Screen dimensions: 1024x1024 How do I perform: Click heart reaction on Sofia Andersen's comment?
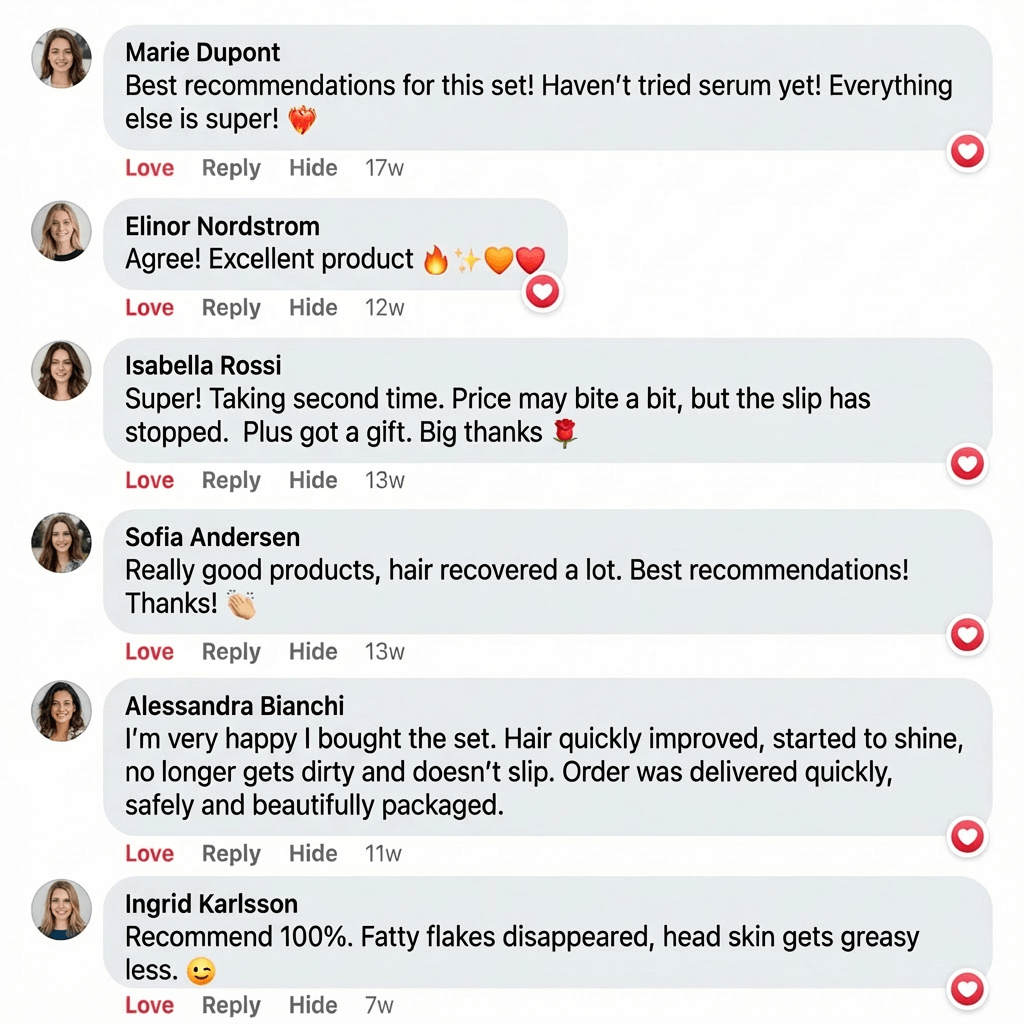[x=967, y=635]
